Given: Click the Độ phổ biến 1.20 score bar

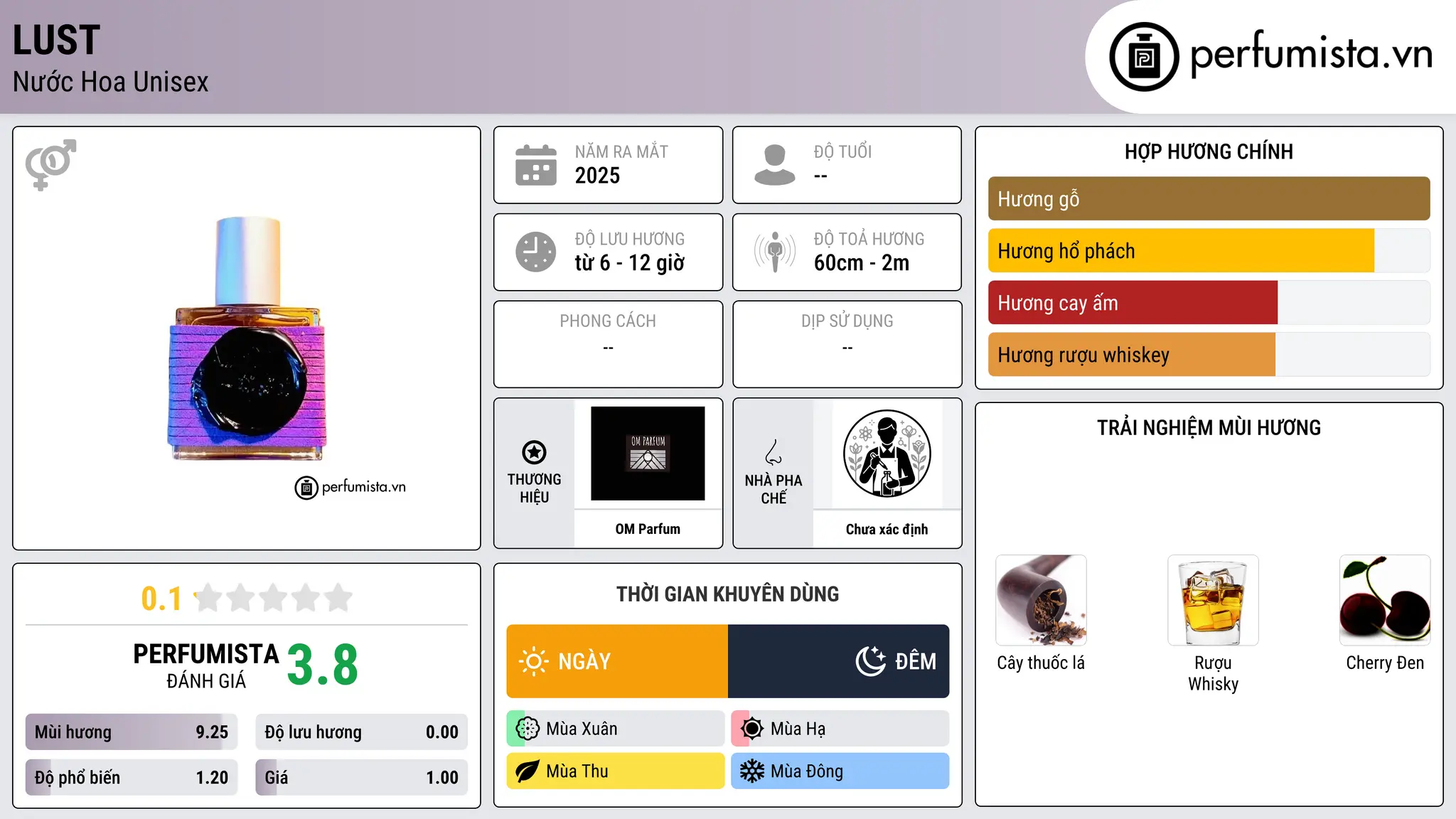Looking at the screenshot, I should [x=132, y=778].
